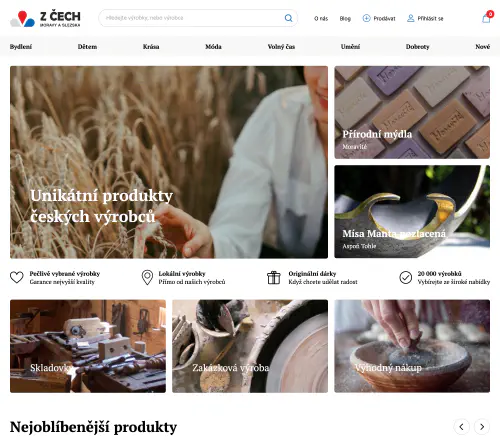Open the Zakázková výroba tile
500x445 pixels.
coord(250,346)
